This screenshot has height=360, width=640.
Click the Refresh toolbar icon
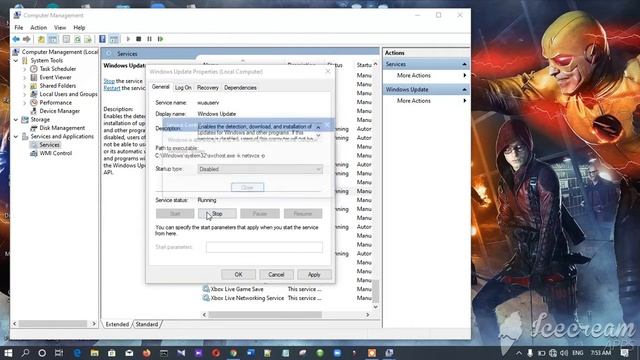pyautogui.click(x=77, y=39)
